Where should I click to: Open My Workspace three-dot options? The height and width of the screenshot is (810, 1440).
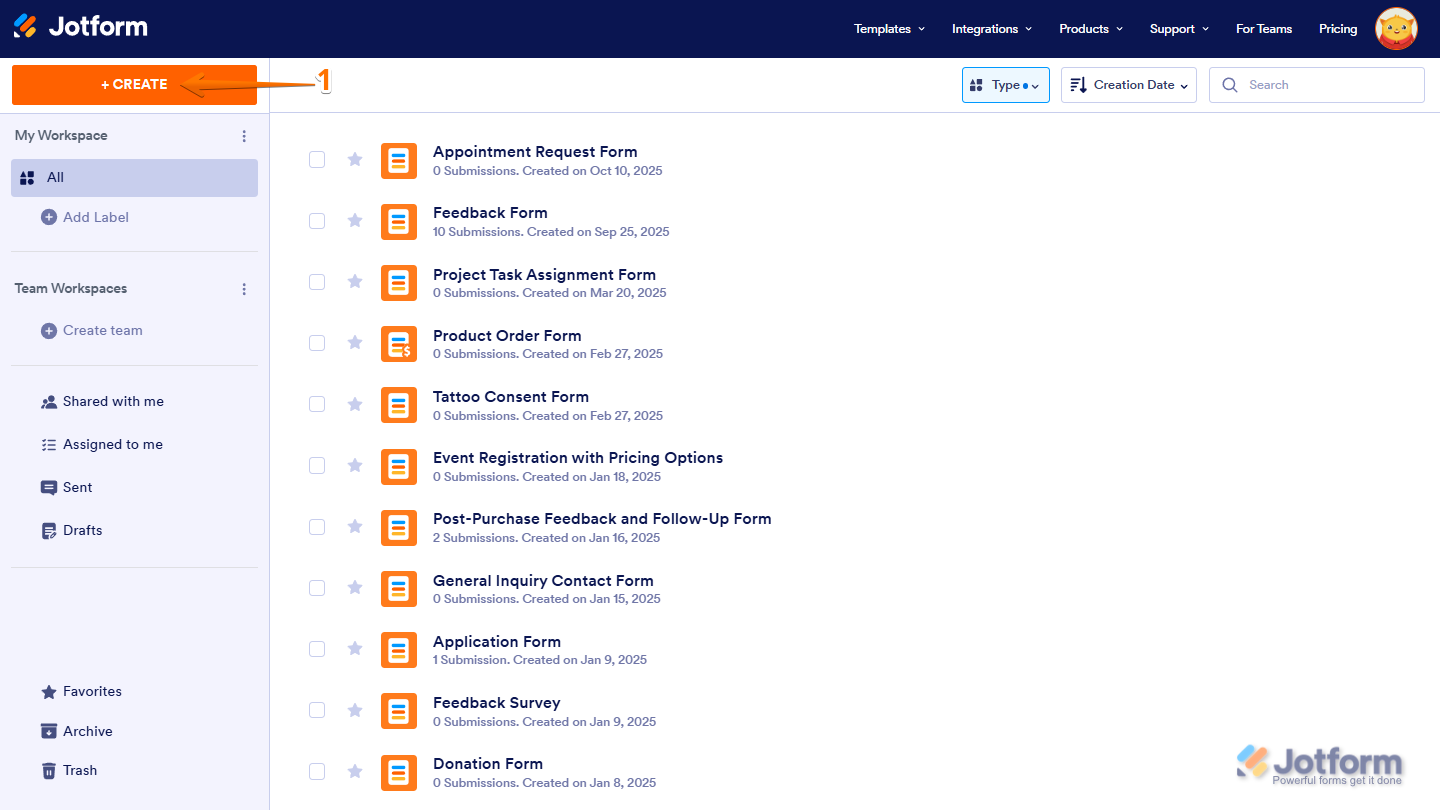coord(244,136)
